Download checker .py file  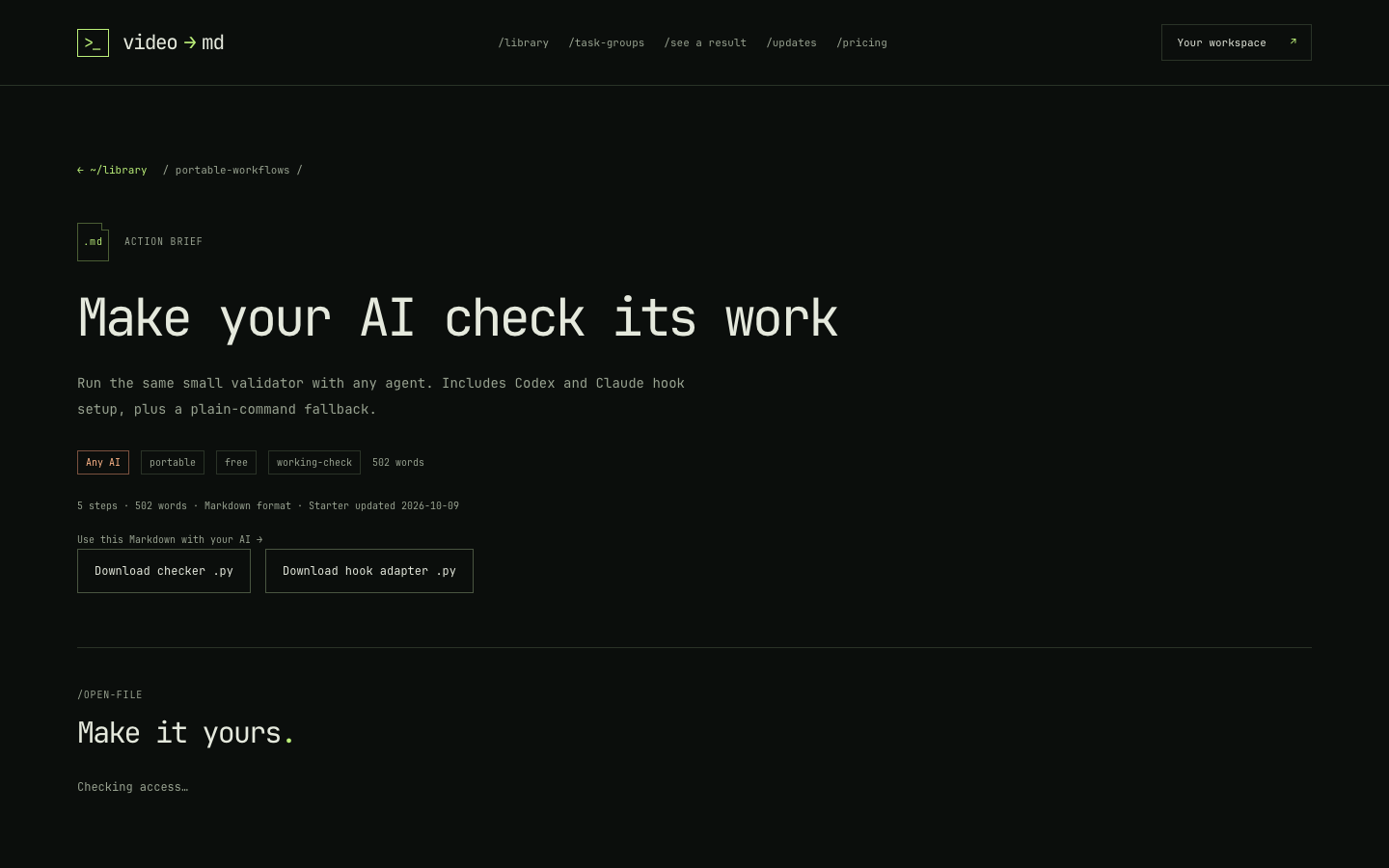(x=164, y=571)
